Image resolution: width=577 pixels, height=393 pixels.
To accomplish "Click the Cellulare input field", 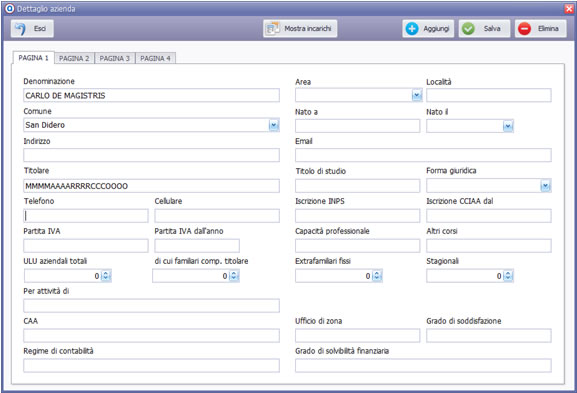I will coord(217,216).
